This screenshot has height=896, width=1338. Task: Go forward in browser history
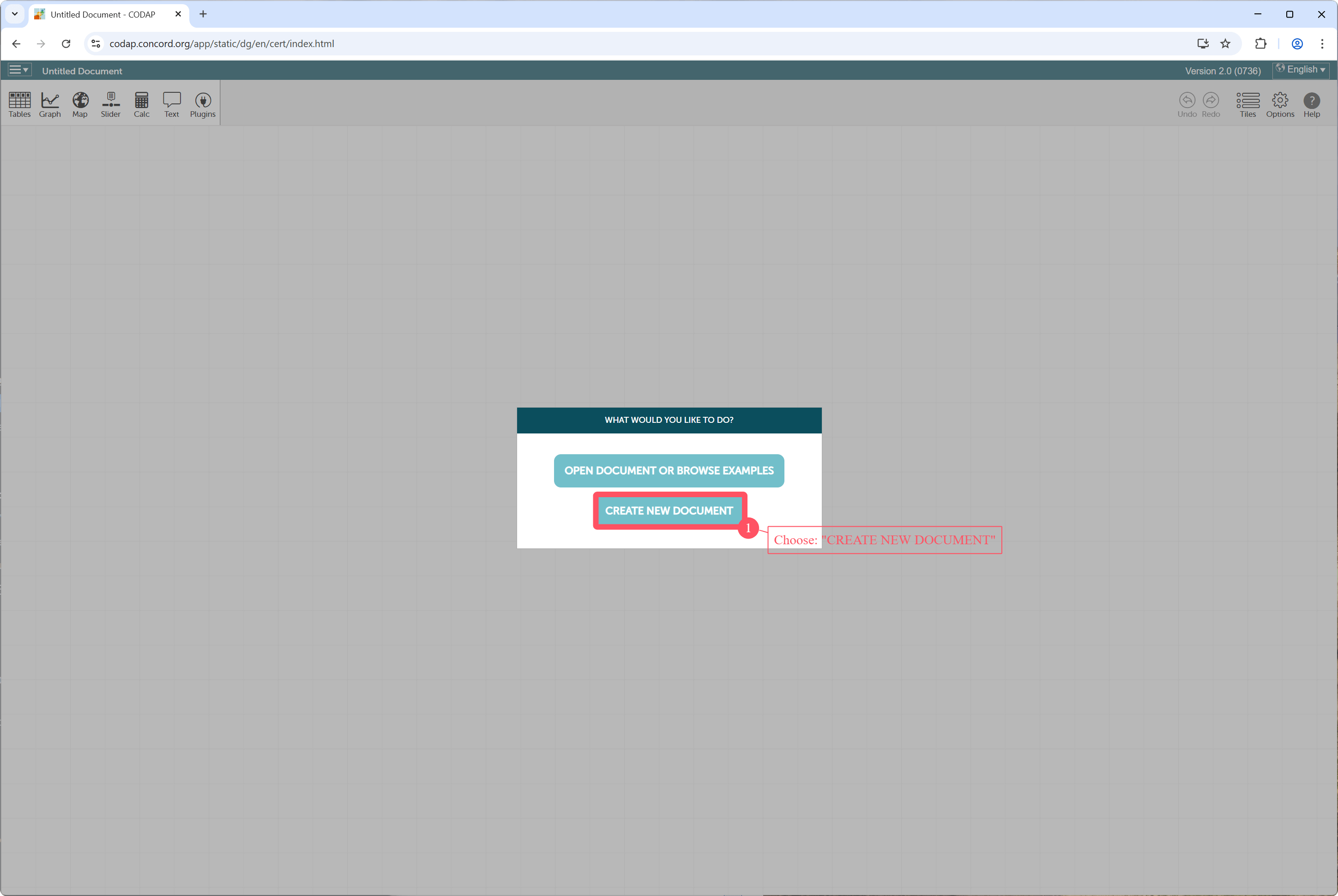pyautogui.click(x=41, y=43)
